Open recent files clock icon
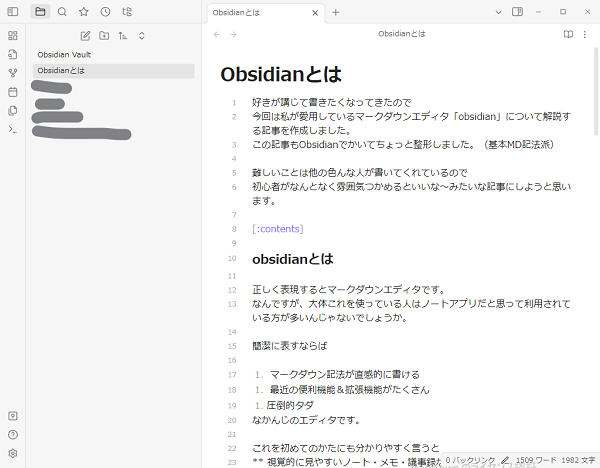Image resolution: width=600 pixels, height=468 pixels. pos(105,12)
